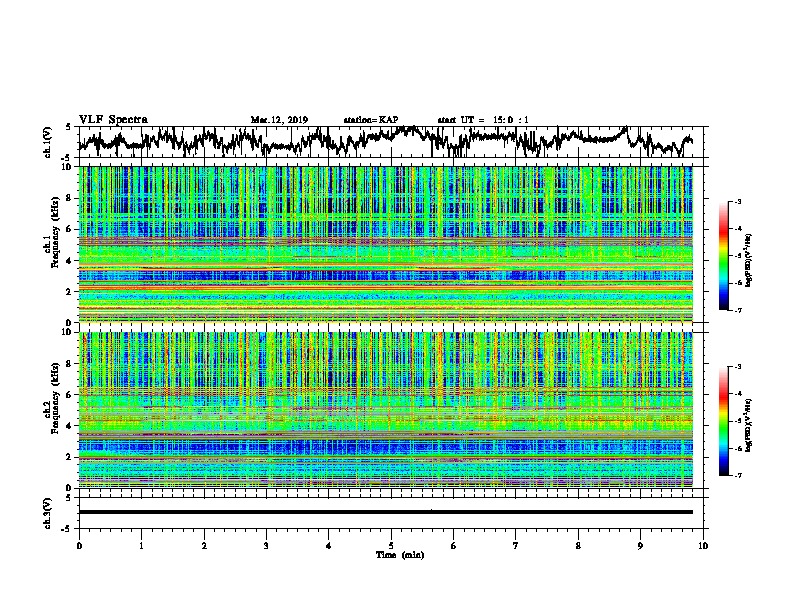Click time axis tick label "3" at the bottom
This screenshot has width=792, height=612.
click(266, 546)
